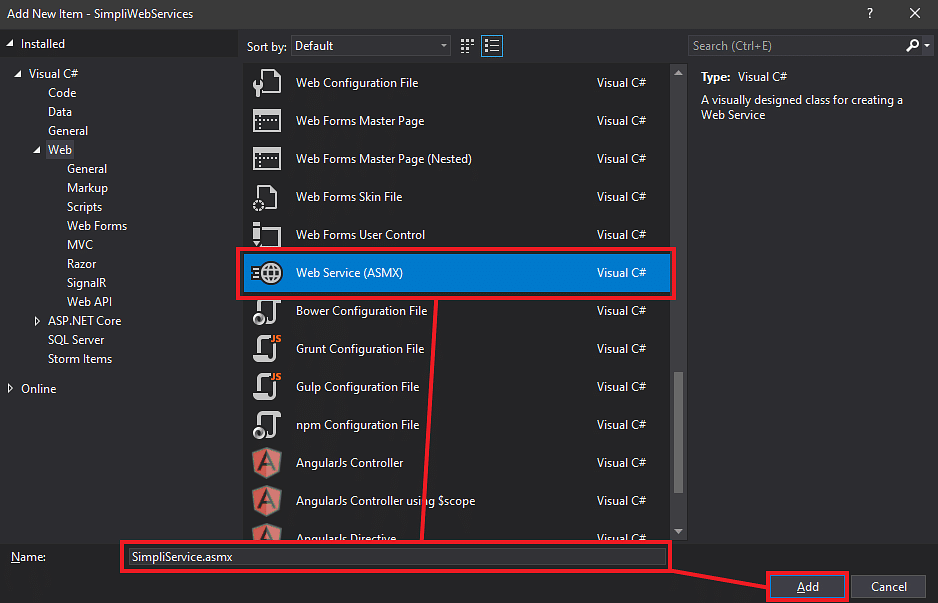Screen dimensions: 938x603
Task: Select the Web Forms Master Page template
Action: pyautogui.click(x=458, y=121)
